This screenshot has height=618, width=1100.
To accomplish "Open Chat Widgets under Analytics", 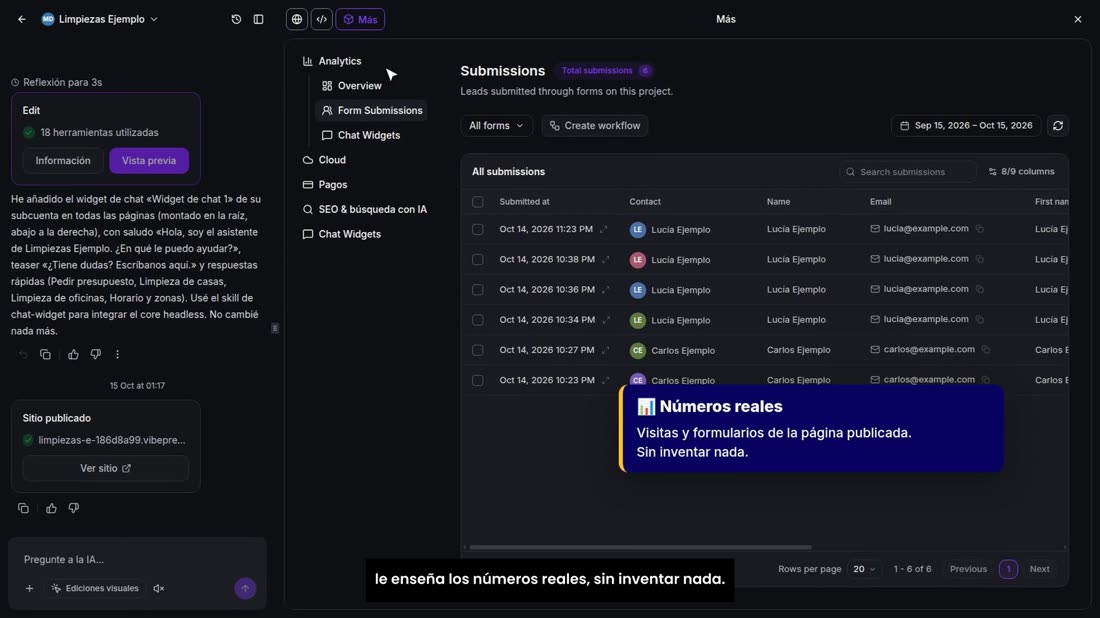I will [x=361, y=135].
